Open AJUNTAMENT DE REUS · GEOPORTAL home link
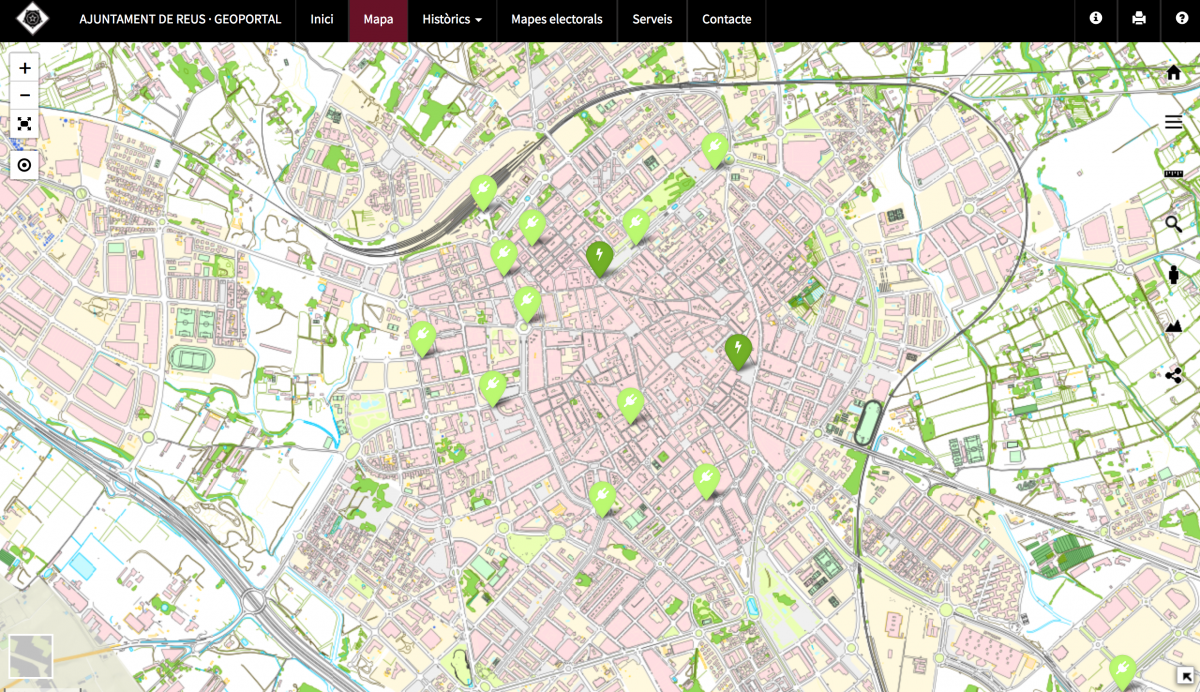This screenshot has height=692, width=1200. (x=180, y=19)
